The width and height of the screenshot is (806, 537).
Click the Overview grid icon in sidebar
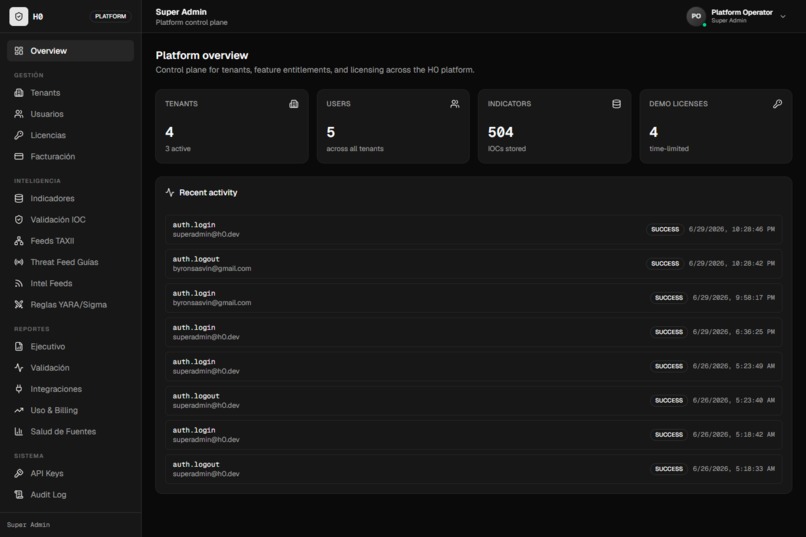click(19, 51)
